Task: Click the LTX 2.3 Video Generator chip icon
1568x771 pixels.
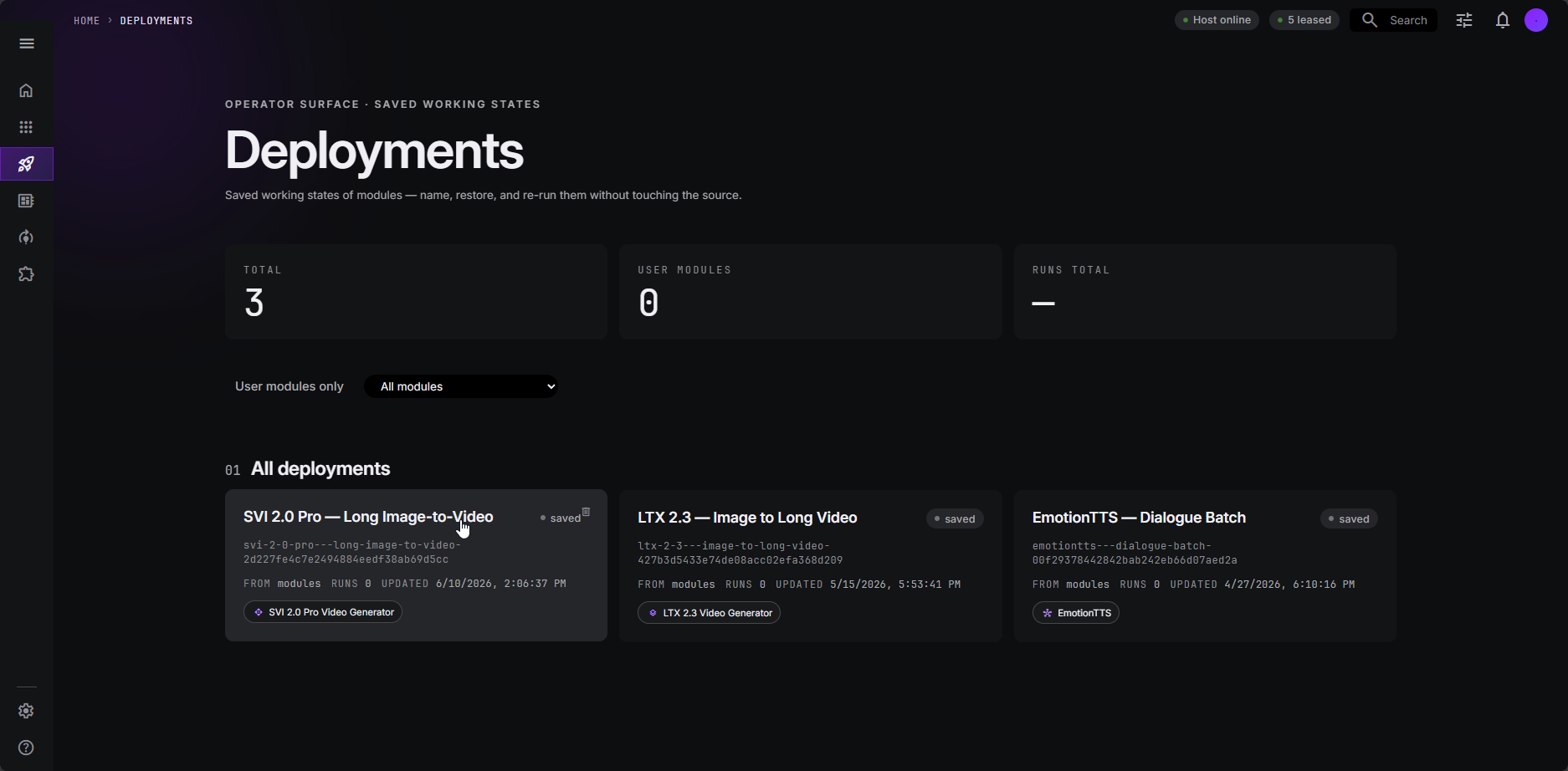Action: pos(653,613)
